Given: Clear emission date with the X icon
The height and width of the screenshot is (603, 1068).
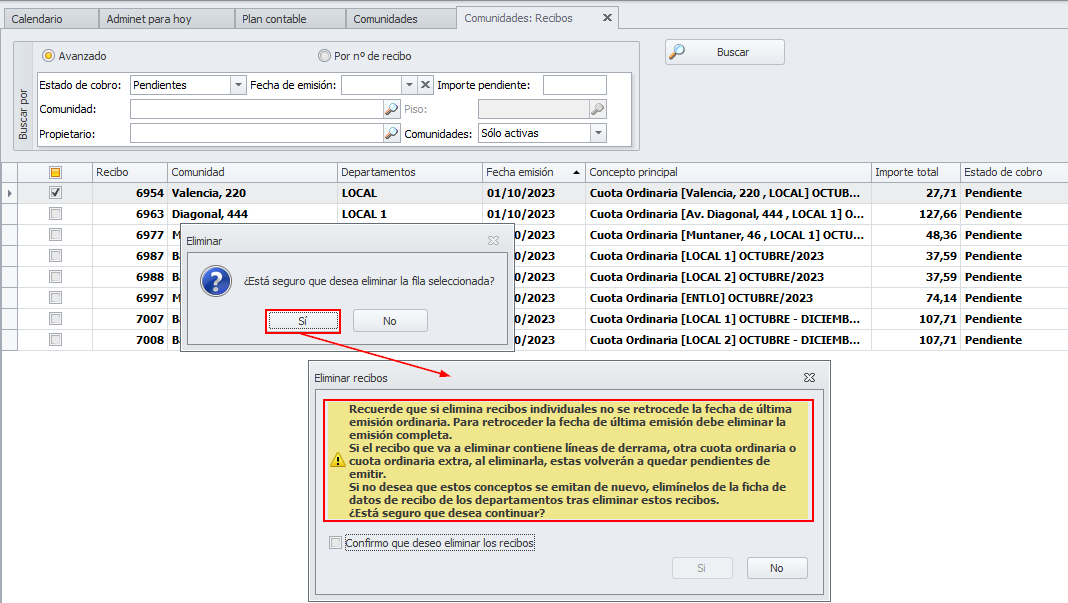Looking at the screenshot, I should (x=425, y=85).
